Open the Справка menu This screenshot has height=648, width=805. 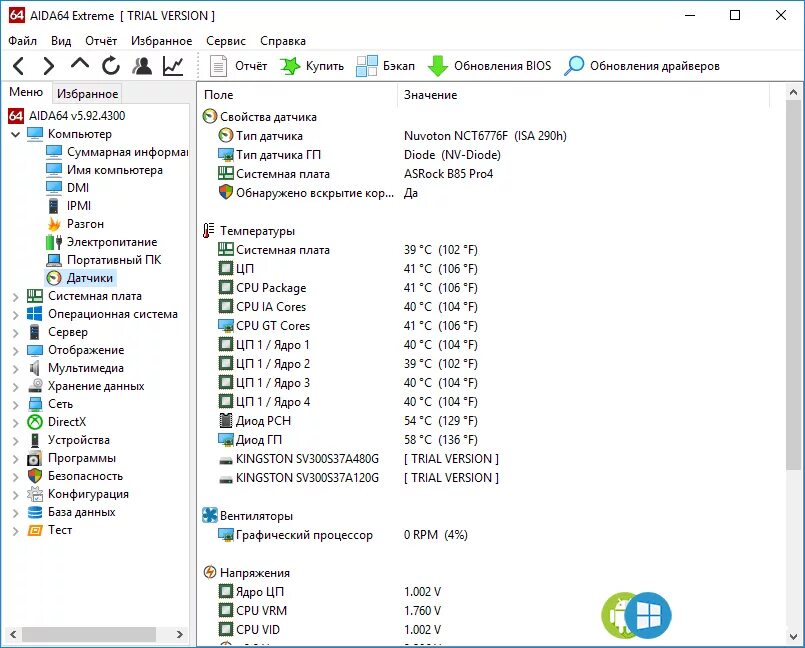pos(283,41)
